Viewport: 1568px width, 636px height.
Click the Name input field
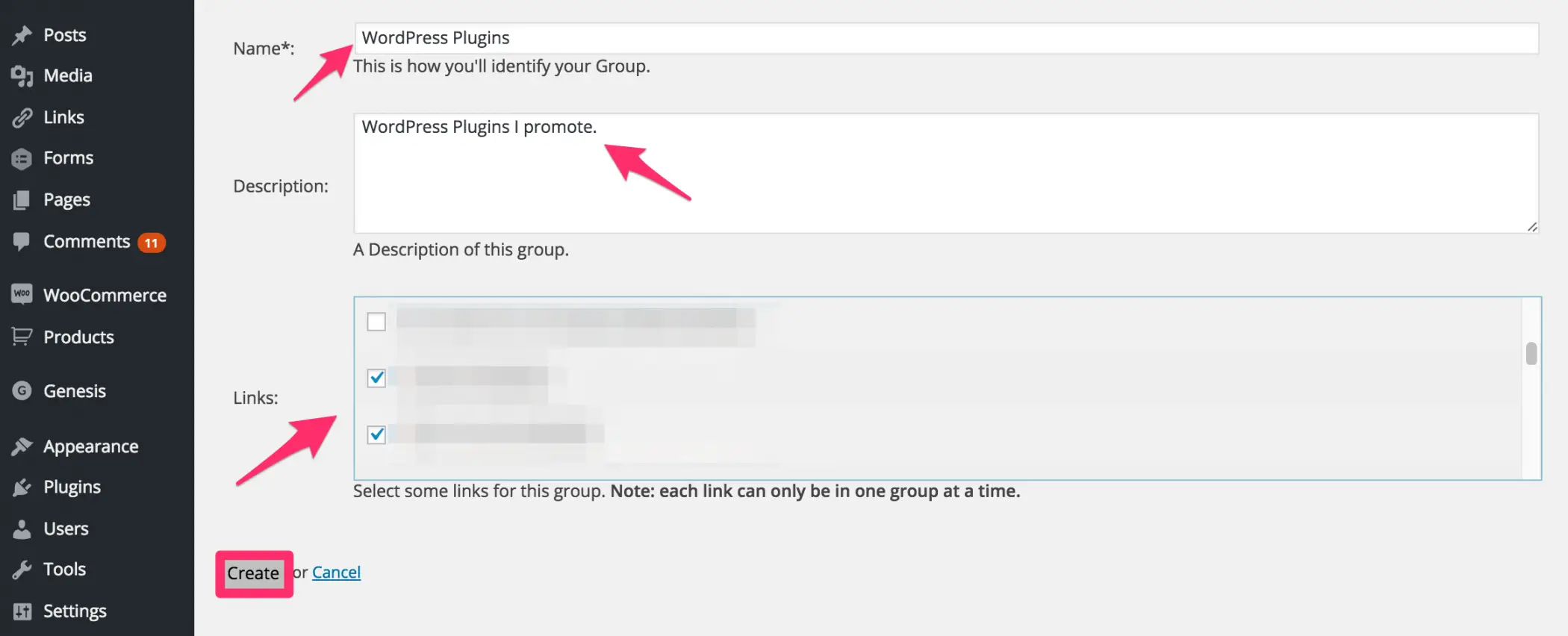(946, 38)
